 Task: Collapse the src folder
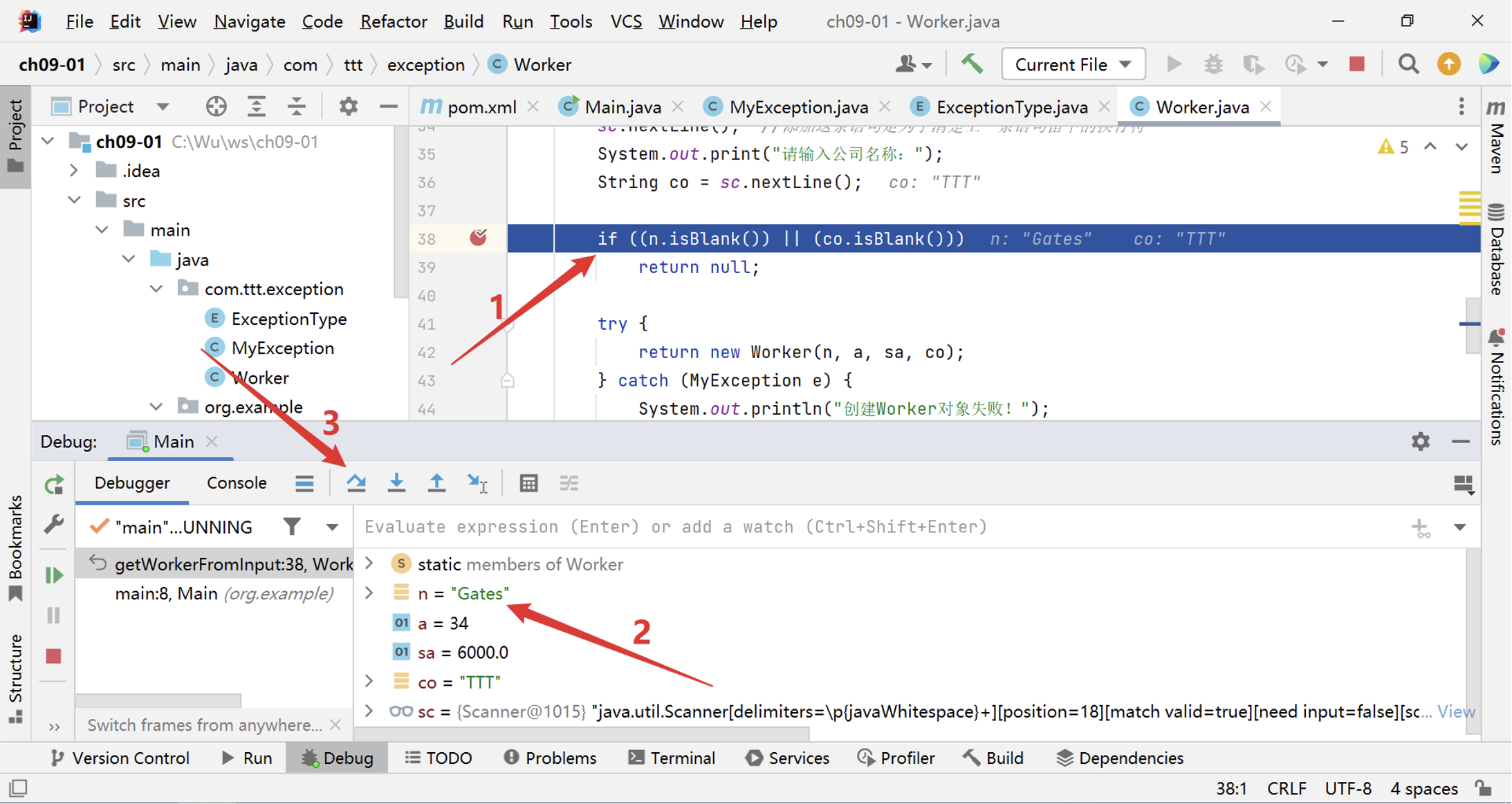click(75, 200)
